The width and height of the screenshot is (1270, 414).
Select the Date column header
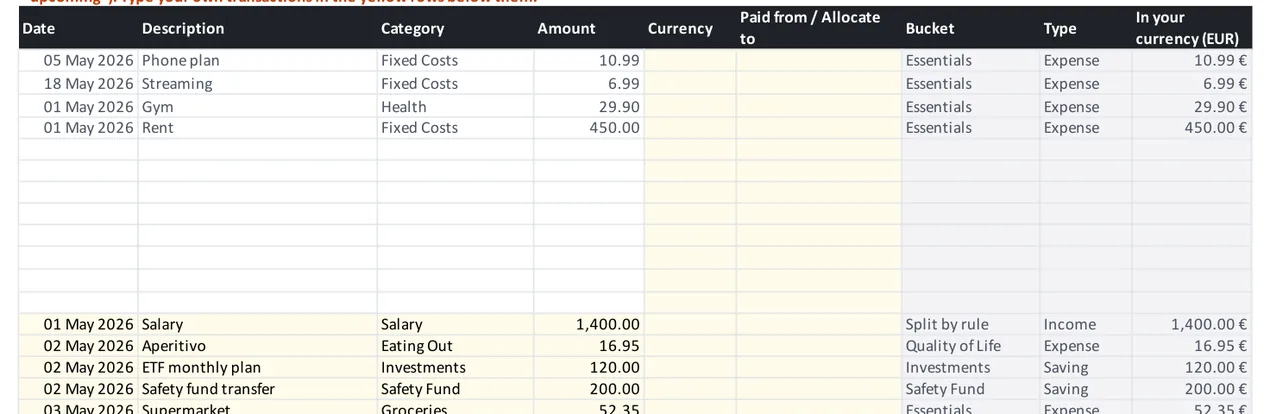tap(78, 28)
